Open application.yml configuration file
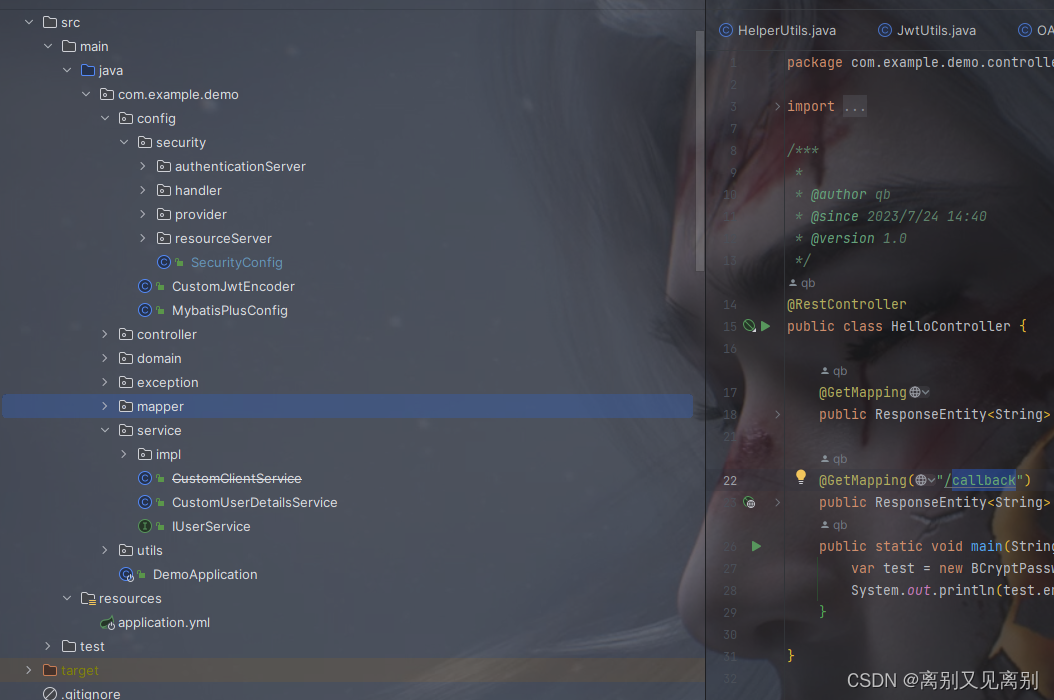 coord(164,623)
